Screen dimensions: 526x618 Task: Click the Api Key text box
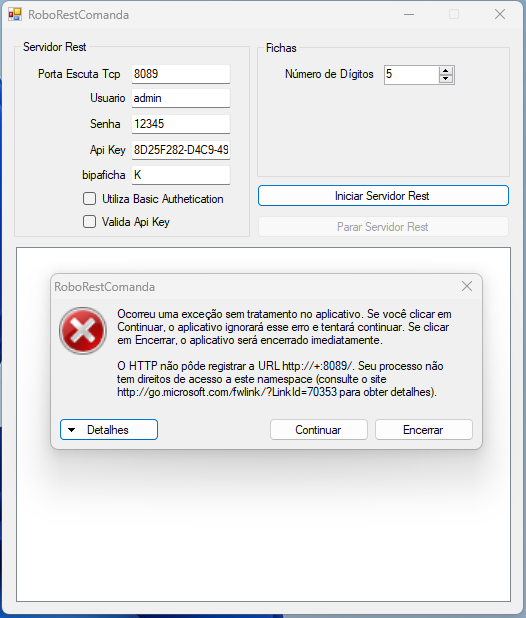pos(181,150)
